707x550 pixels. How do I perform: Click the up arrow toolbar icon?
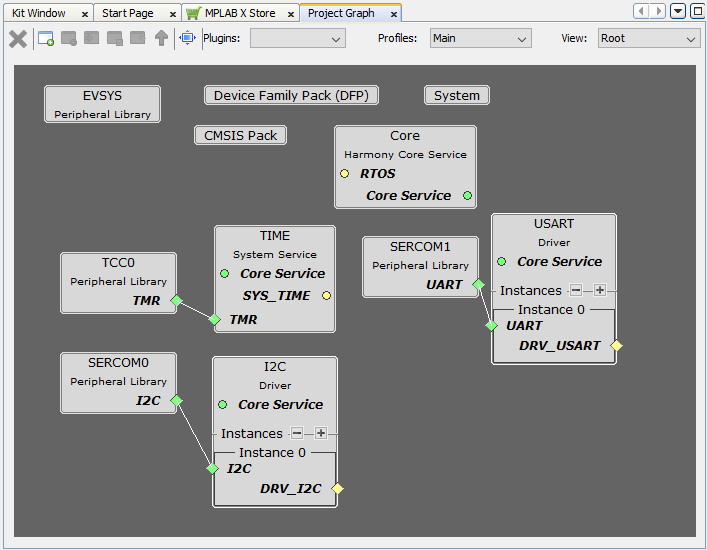[x=161, y=39]
